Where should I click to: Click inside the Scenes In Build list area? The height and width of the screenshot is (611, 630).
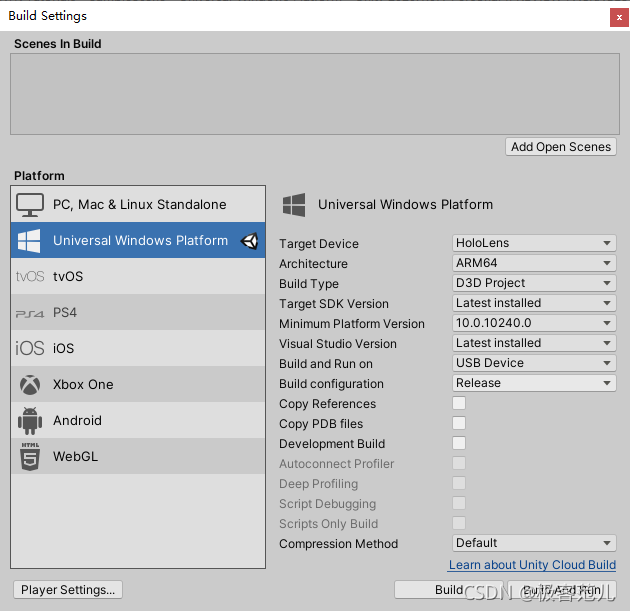(x=315, y=94)
